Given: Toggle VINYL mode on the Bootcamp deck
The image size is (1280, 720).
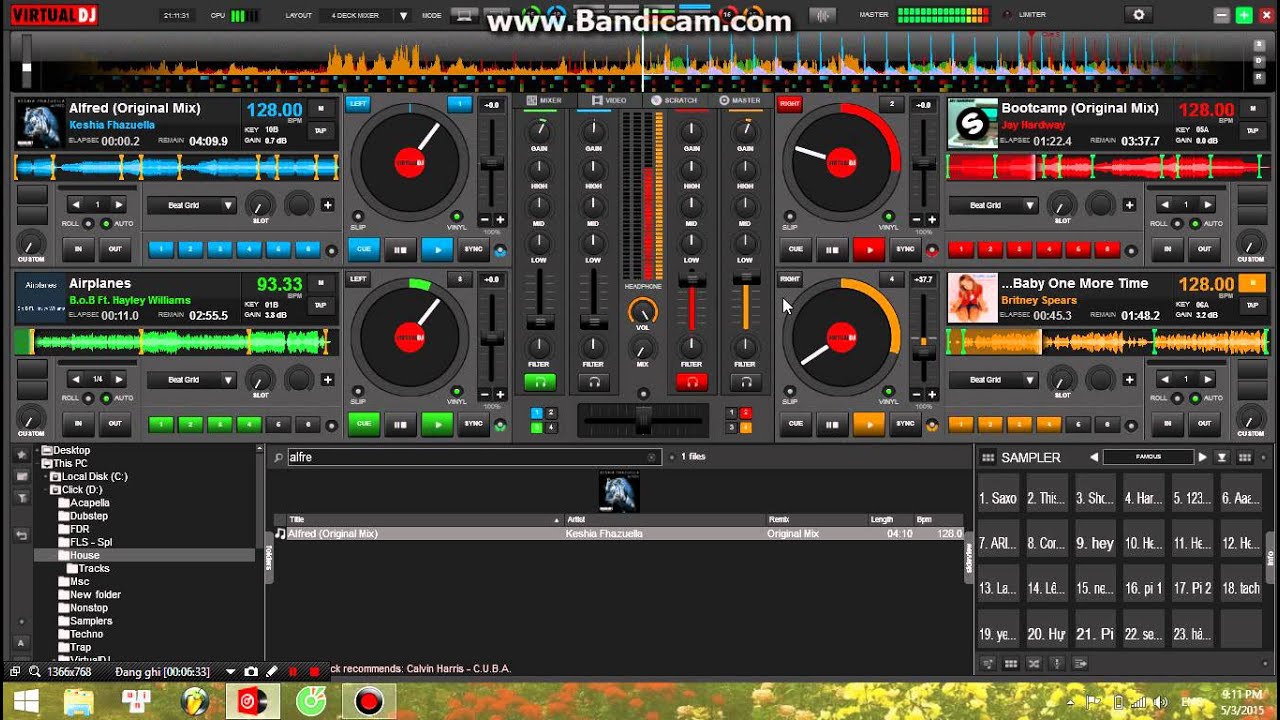Looking at the screenshot, I should [x=888, y=217].
